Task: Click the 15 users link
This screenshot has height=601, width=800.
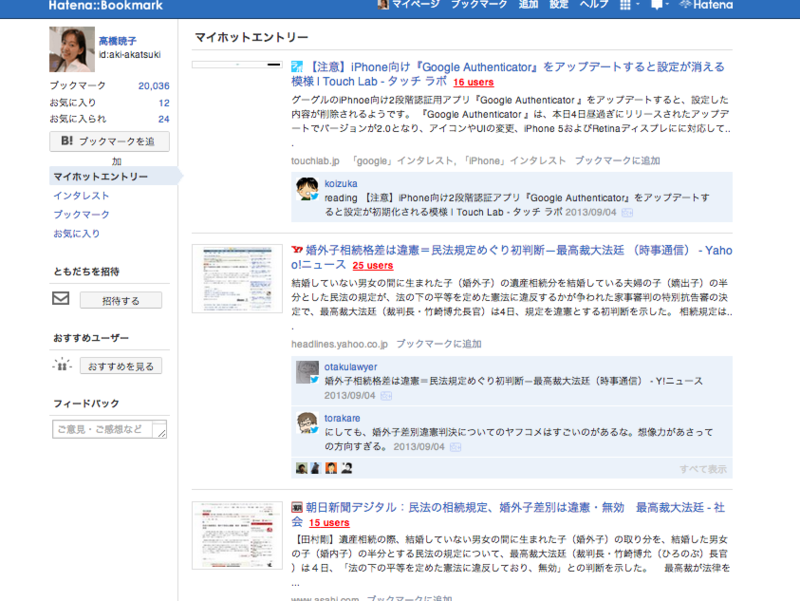Action: [329, 522]
